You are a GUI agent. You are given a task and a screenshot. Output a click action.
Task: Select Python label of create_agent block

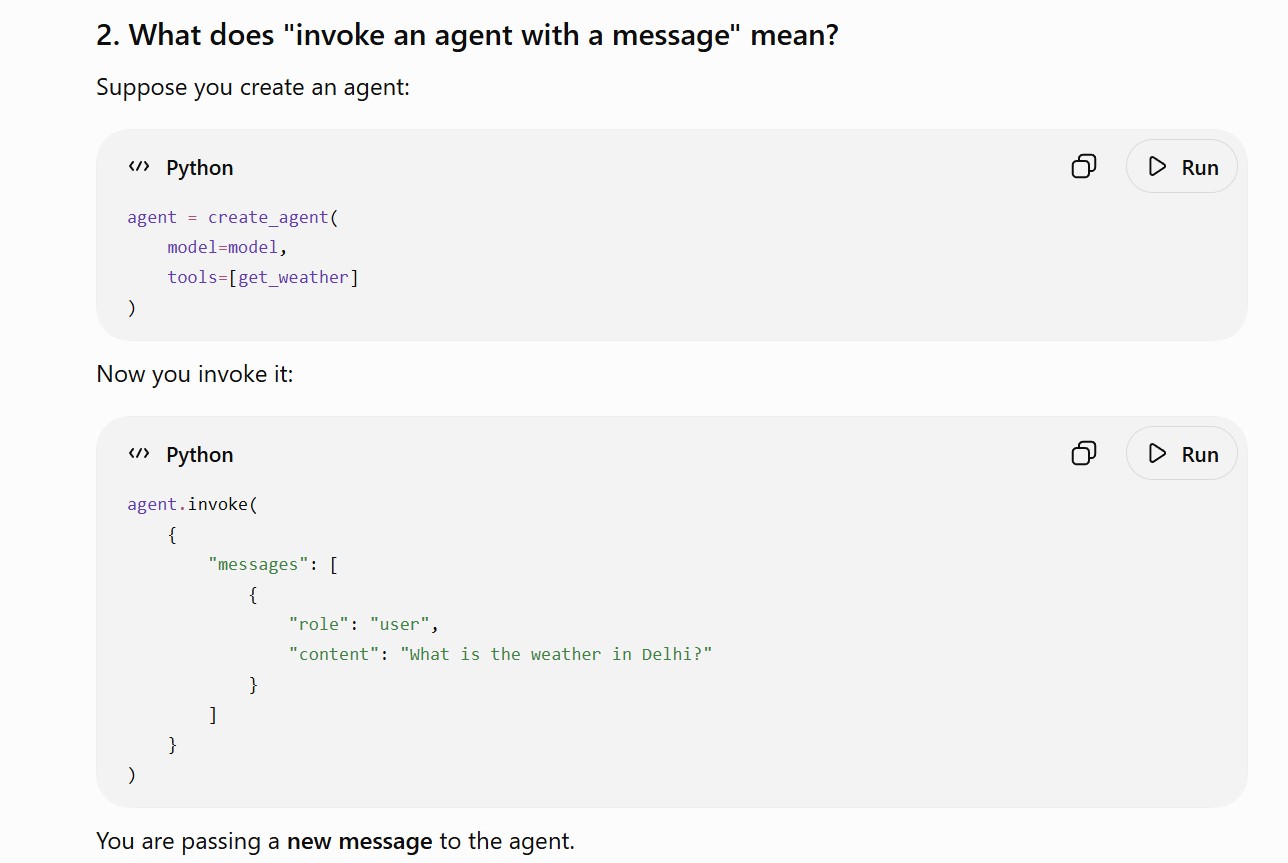click(x=200, y=168)
